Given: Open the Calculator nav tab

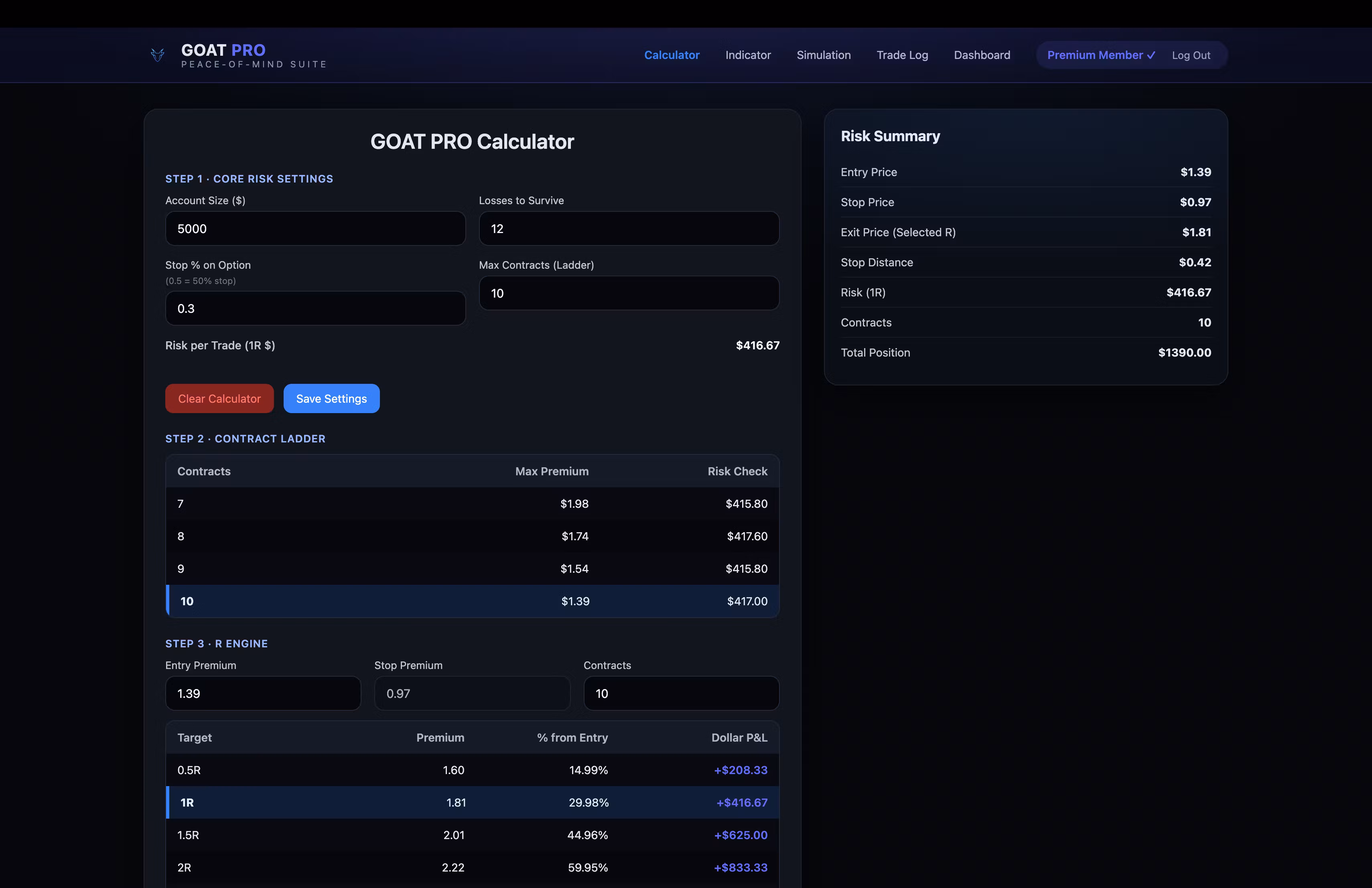Looking at the screenshot, I should pos(672,55).
